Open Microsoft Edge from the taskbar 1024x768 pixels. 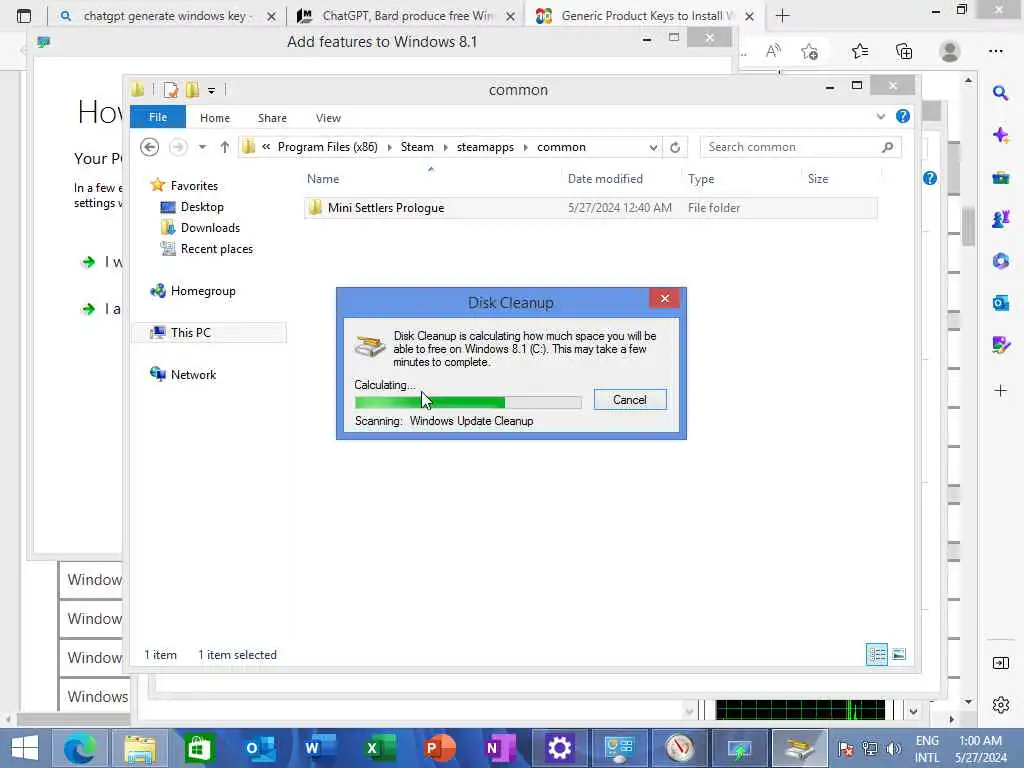point(80,748)
